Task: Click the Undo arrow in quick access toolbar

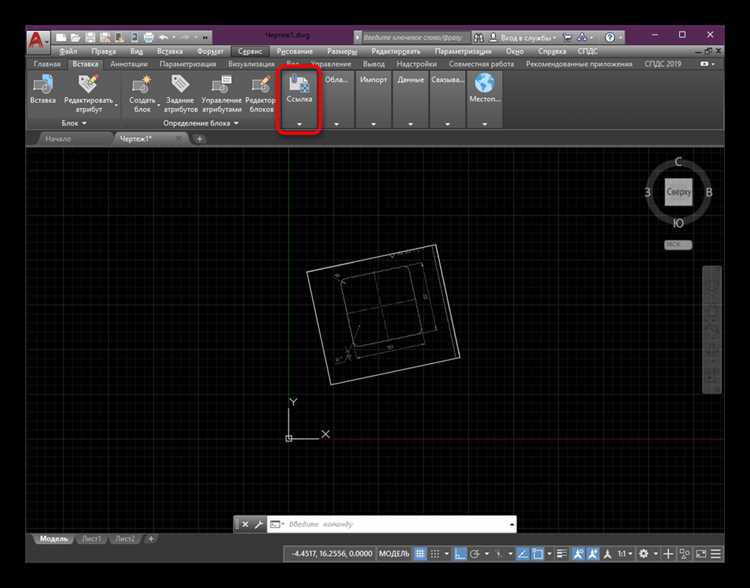Action: pyautogui.click(x=164, y=37)
